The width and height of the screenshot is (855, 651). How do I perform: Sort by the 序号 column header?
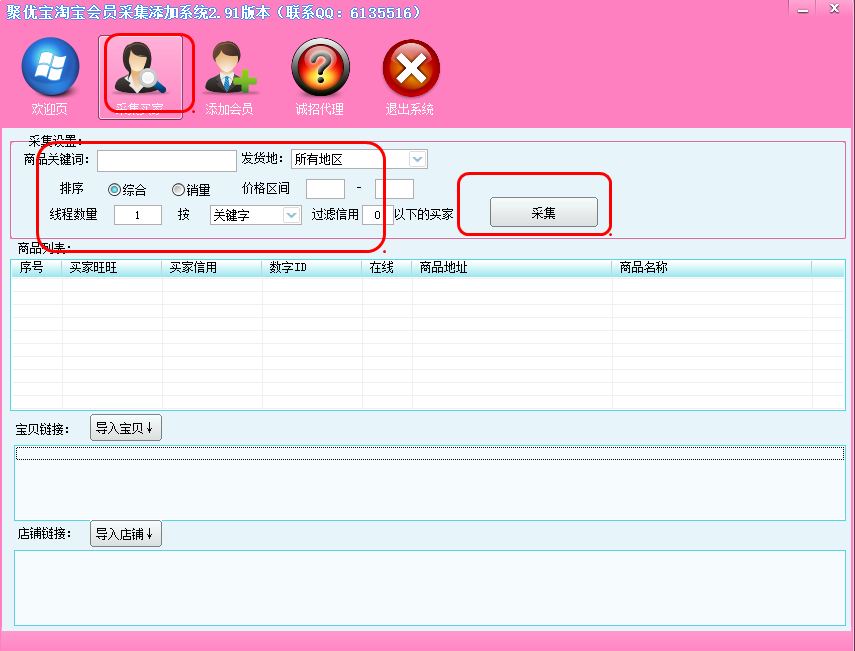click(37, 268)
